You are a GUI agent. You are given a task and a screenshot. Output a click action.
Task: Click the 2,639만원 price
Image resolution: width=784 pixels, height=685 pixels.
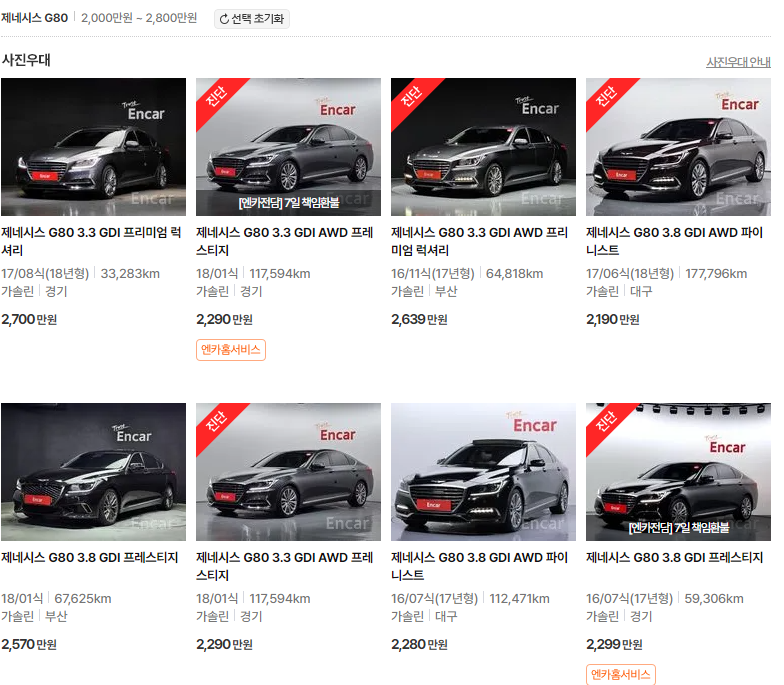coord(419,320)
